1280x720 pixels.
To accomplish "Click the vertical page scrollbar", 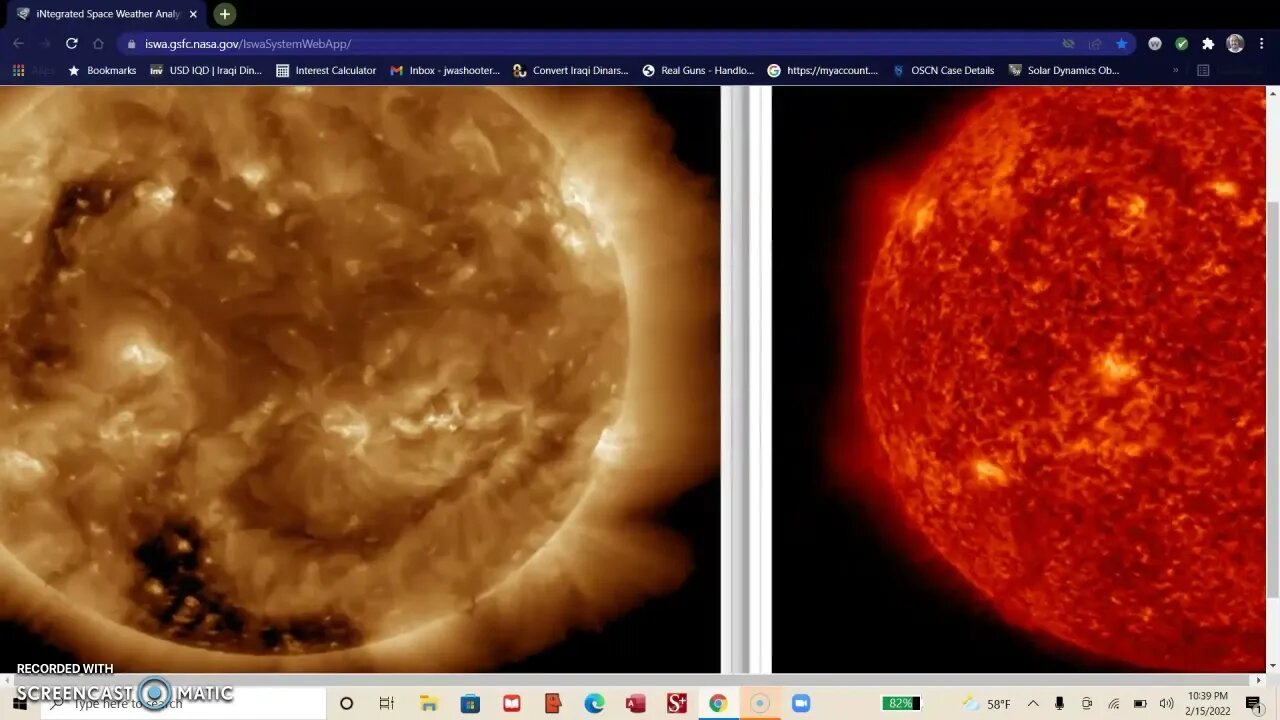I will tap(1272, 400).
